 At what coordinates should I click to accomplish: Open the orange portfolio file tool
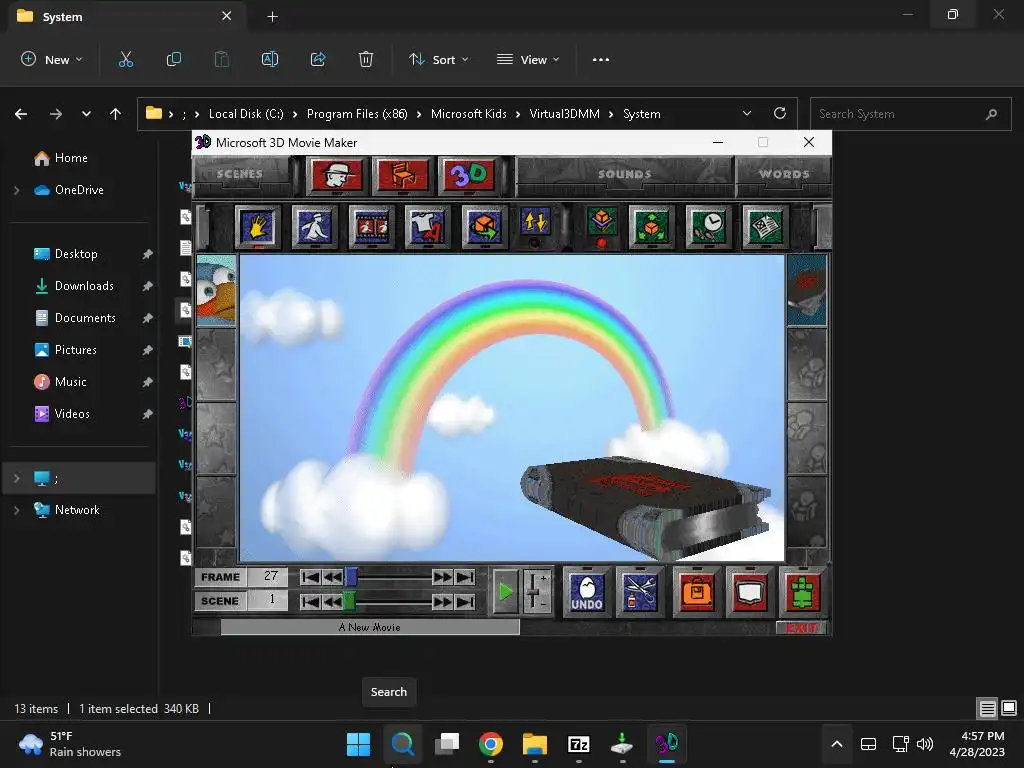697,592
